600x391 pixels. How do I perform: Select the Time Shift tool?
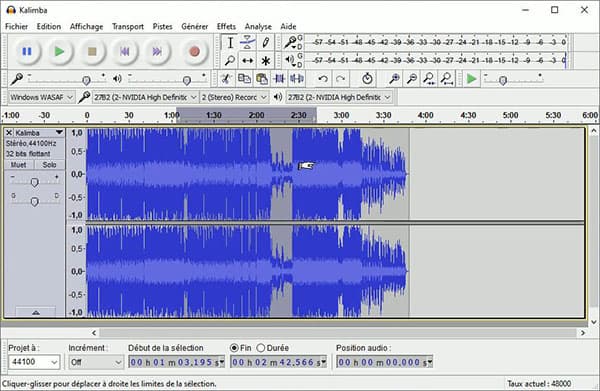point(248,60)
